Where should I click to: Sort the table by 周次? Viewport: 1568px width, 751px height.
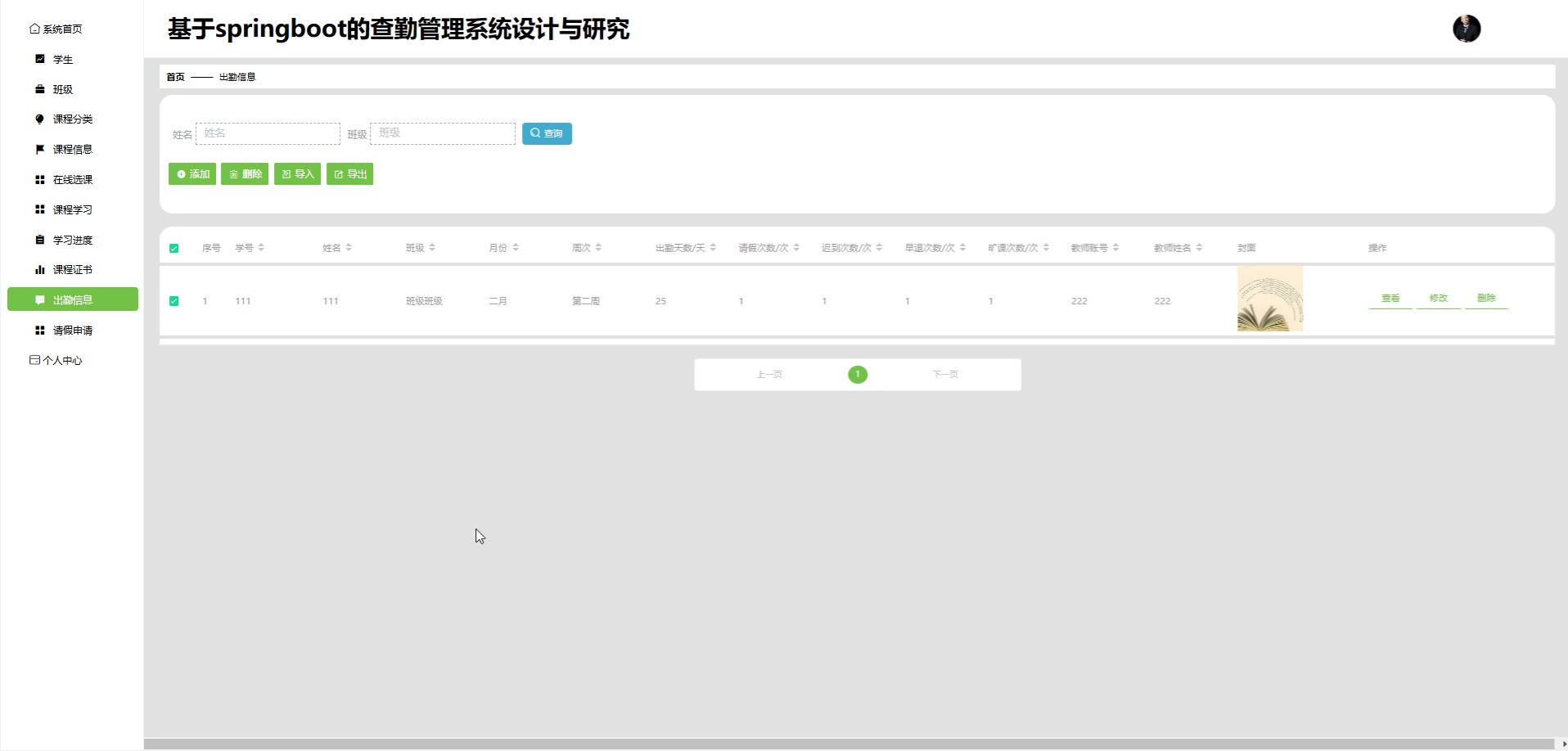[x=598, y=248]
